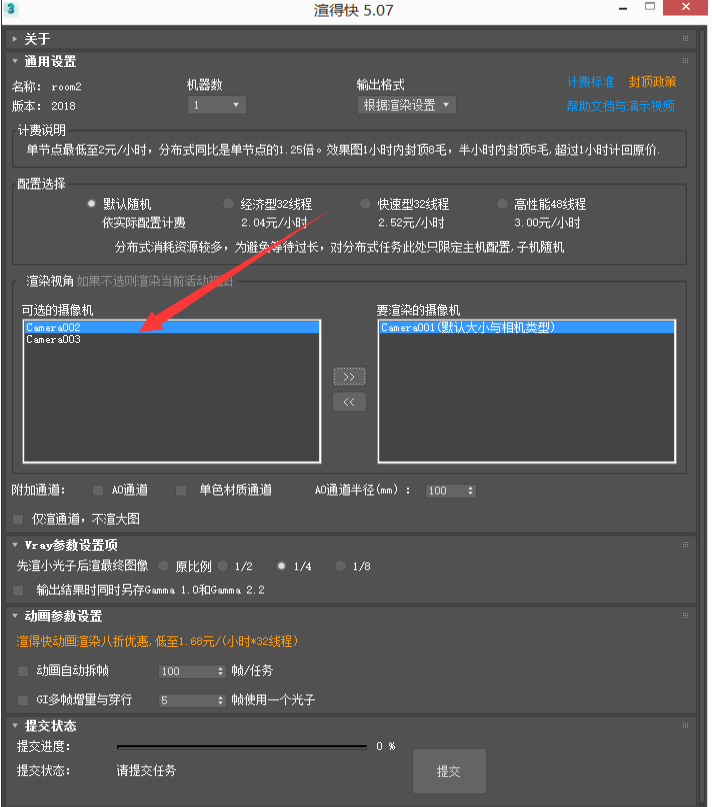Open the 计费标准 link
This screenshot has width=712, height=807.
(590, 82)
